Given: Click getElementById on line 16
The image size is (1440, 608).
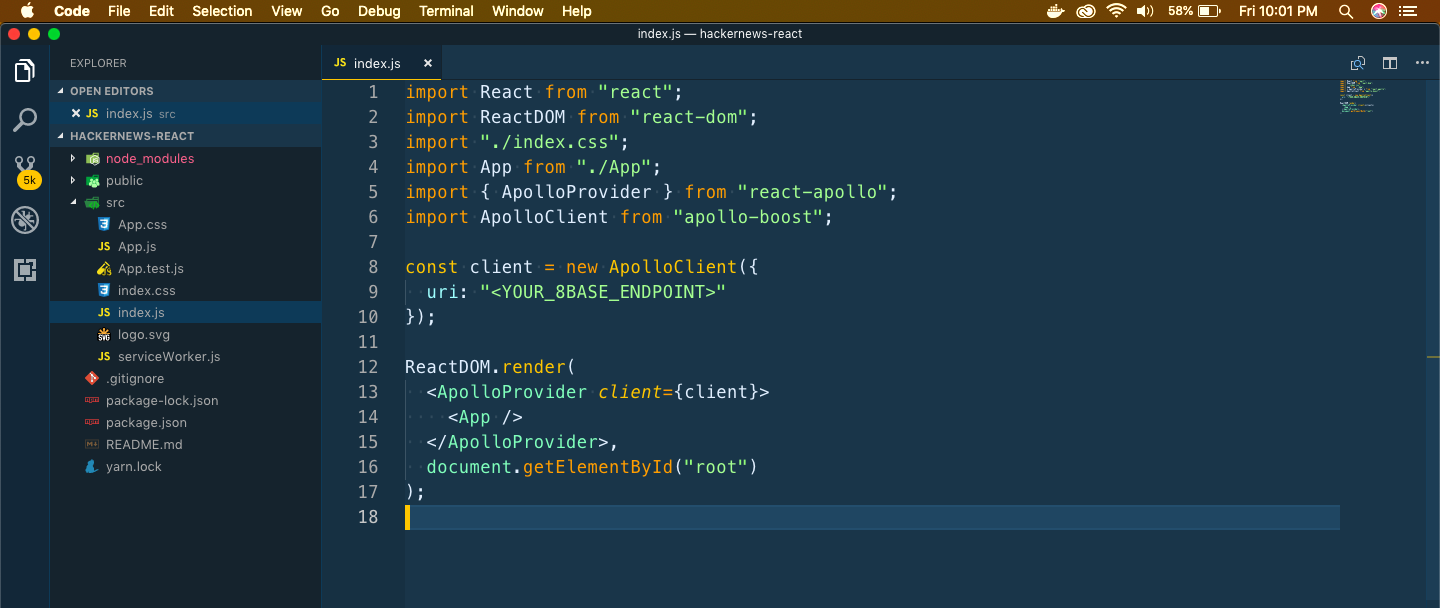Looking at the screenshot, I should tap(598, 467).
